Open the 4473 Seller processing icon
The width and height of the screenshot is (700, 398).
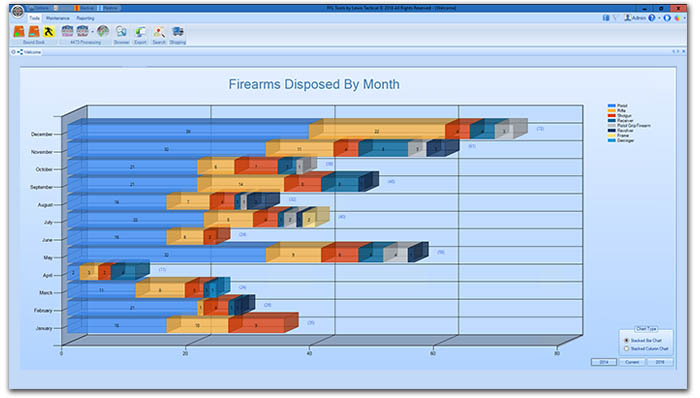tap(83, 31)
